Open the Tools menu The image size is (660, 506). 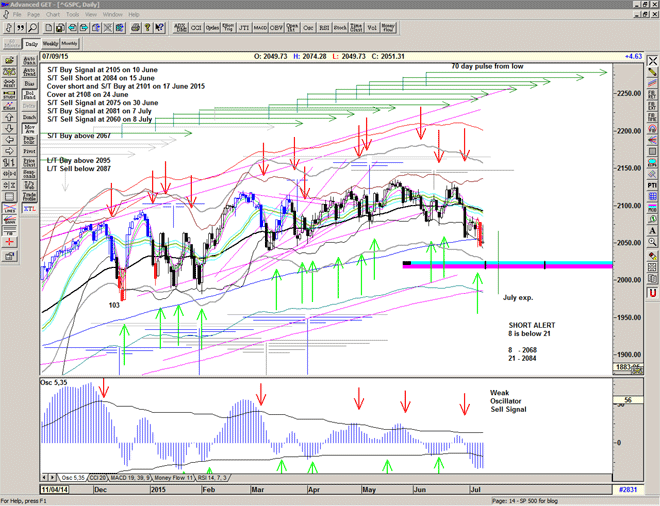[72, 15]
